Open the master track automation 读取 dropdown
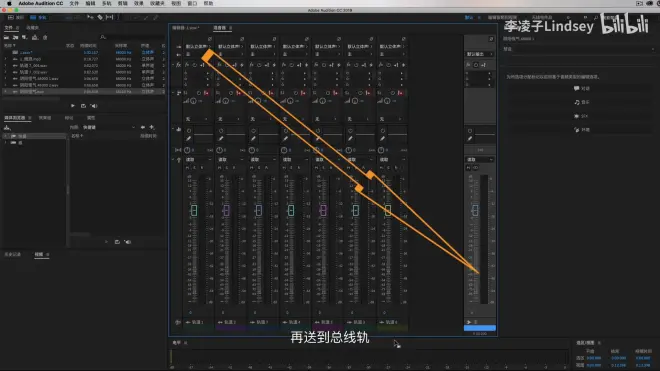Viewport: 660px width, 371px height. [x=479, y=160]
